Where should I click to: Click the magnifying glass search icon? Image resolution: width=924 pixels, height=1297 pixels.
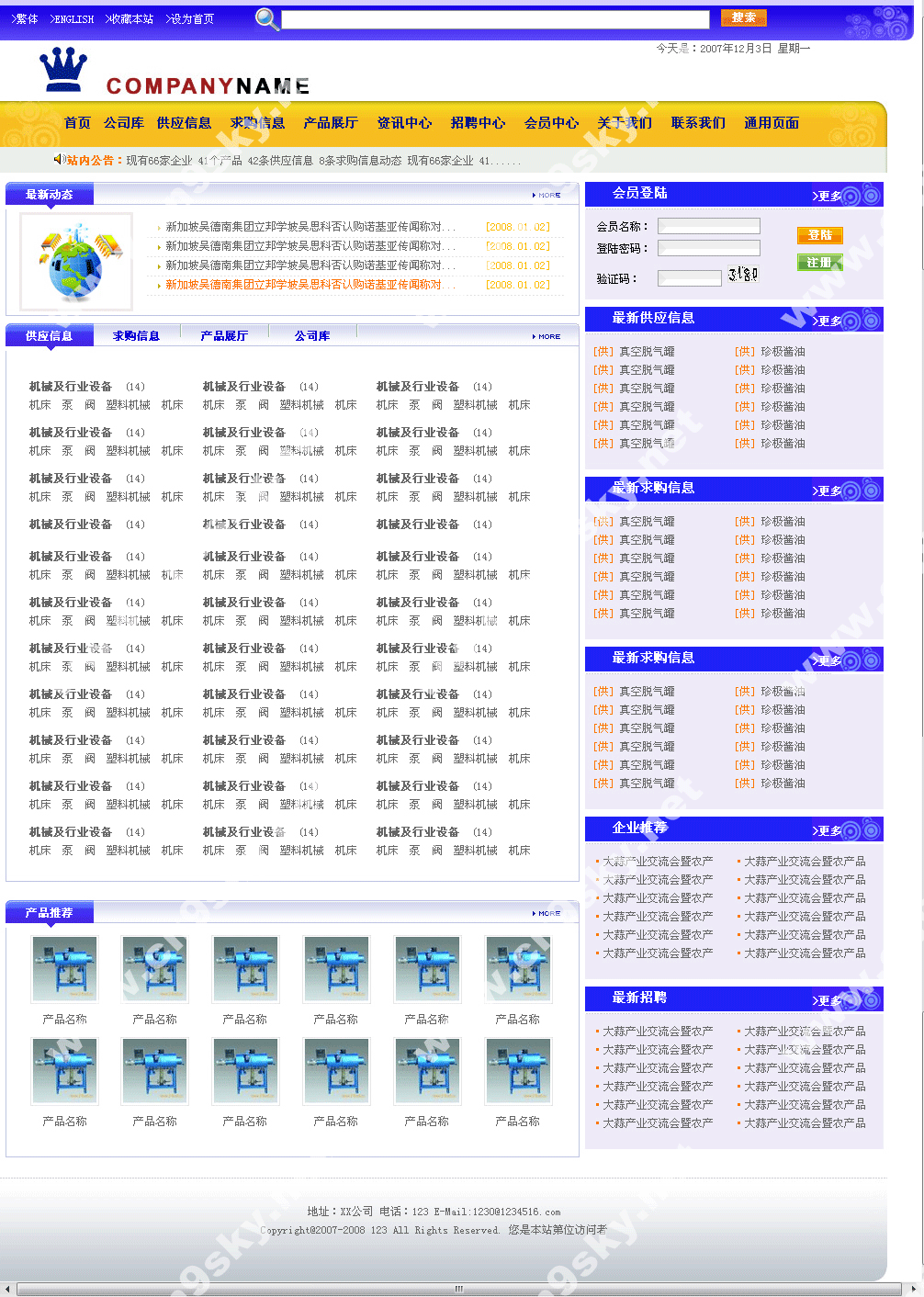click(x=266, y=19)
